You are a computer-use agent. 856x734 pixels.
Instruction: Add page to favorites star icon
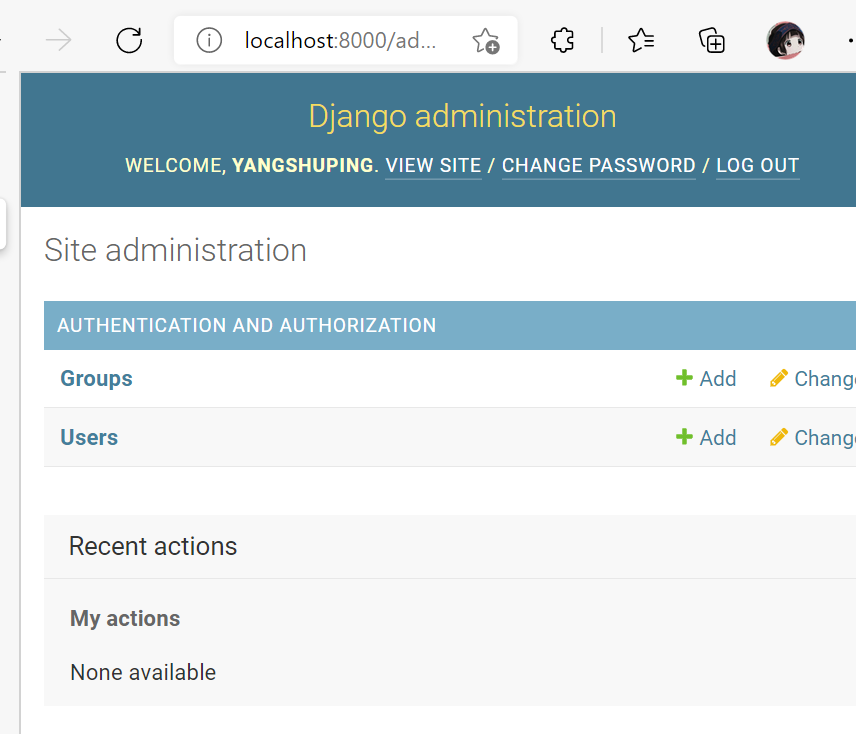(485, 41)
